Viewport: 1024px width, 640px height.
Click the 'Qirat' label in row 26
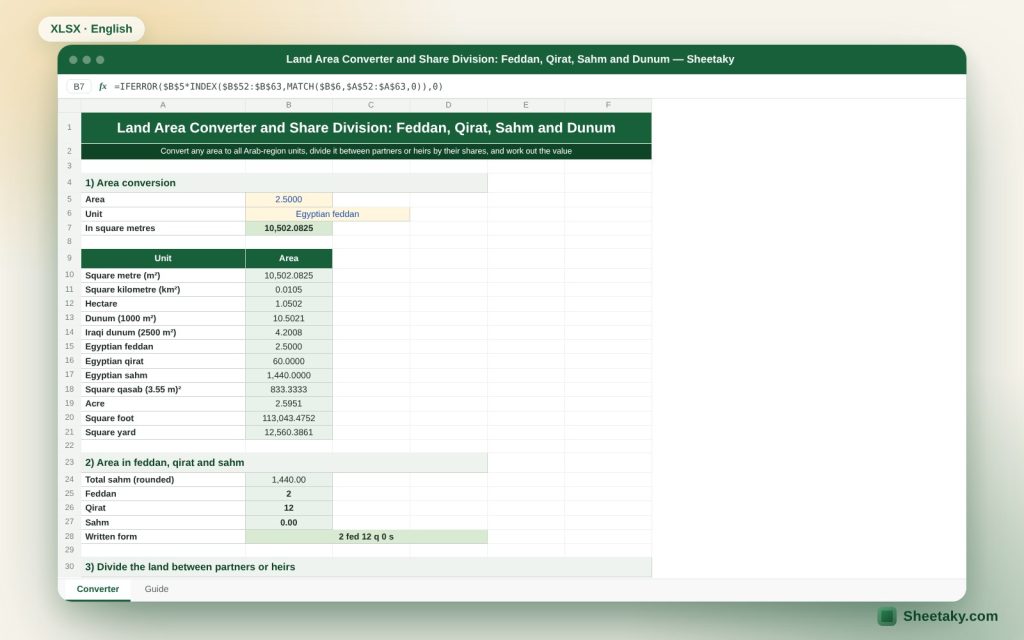click(163, 508)
